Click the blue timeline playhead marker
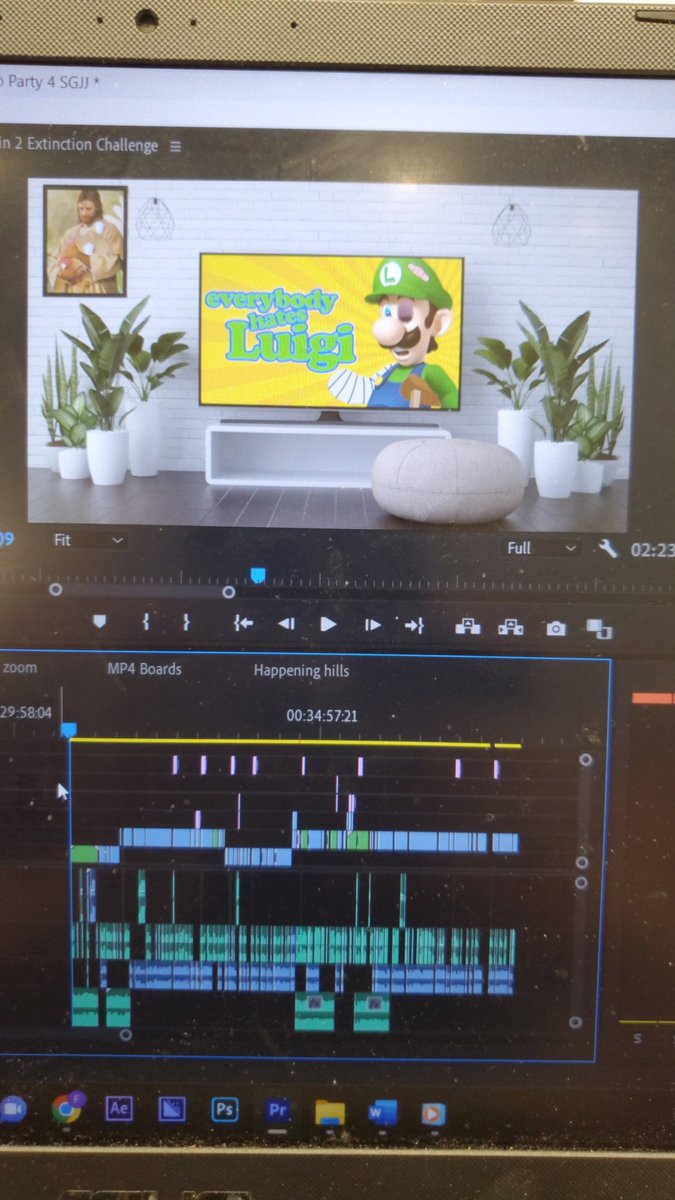 68,731
